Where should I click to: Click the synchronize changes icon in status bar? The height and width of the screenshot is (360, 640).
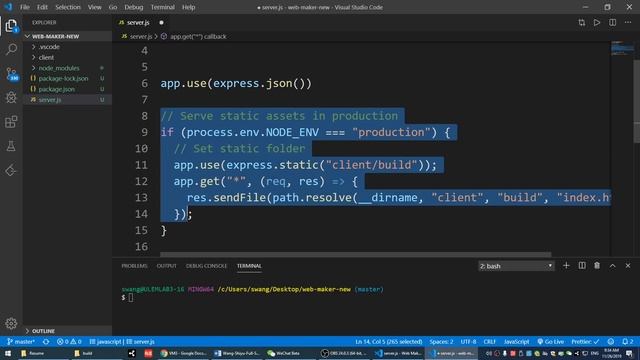click(x=46, y=342)
